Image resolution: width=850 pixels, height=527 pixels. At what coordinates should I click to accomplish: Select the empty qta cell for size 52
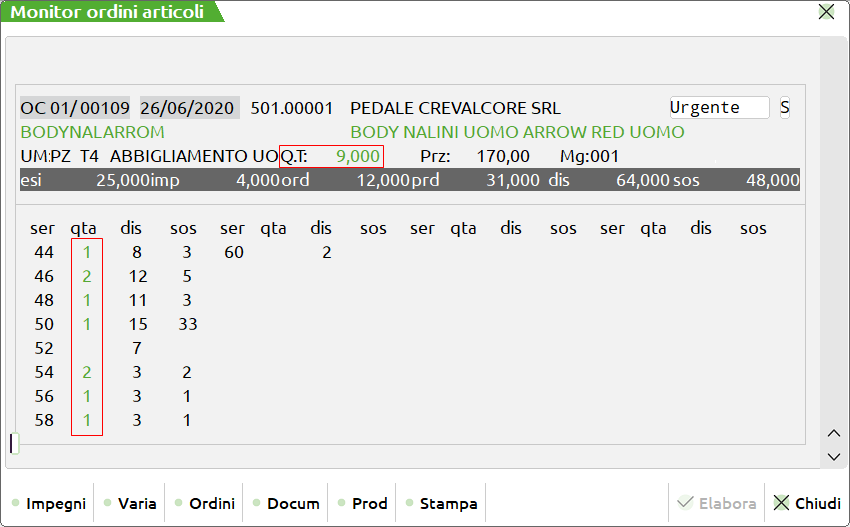[87, 348]
